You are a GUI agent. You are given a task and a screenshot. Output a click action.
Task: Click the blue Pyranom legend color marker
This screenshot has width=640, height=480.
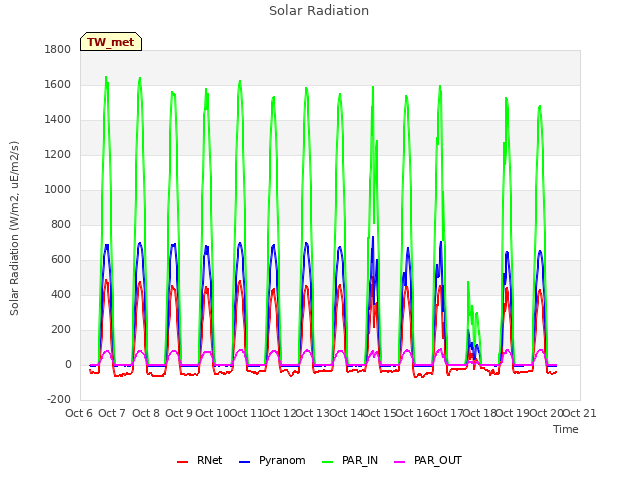(x=244, y=462)
